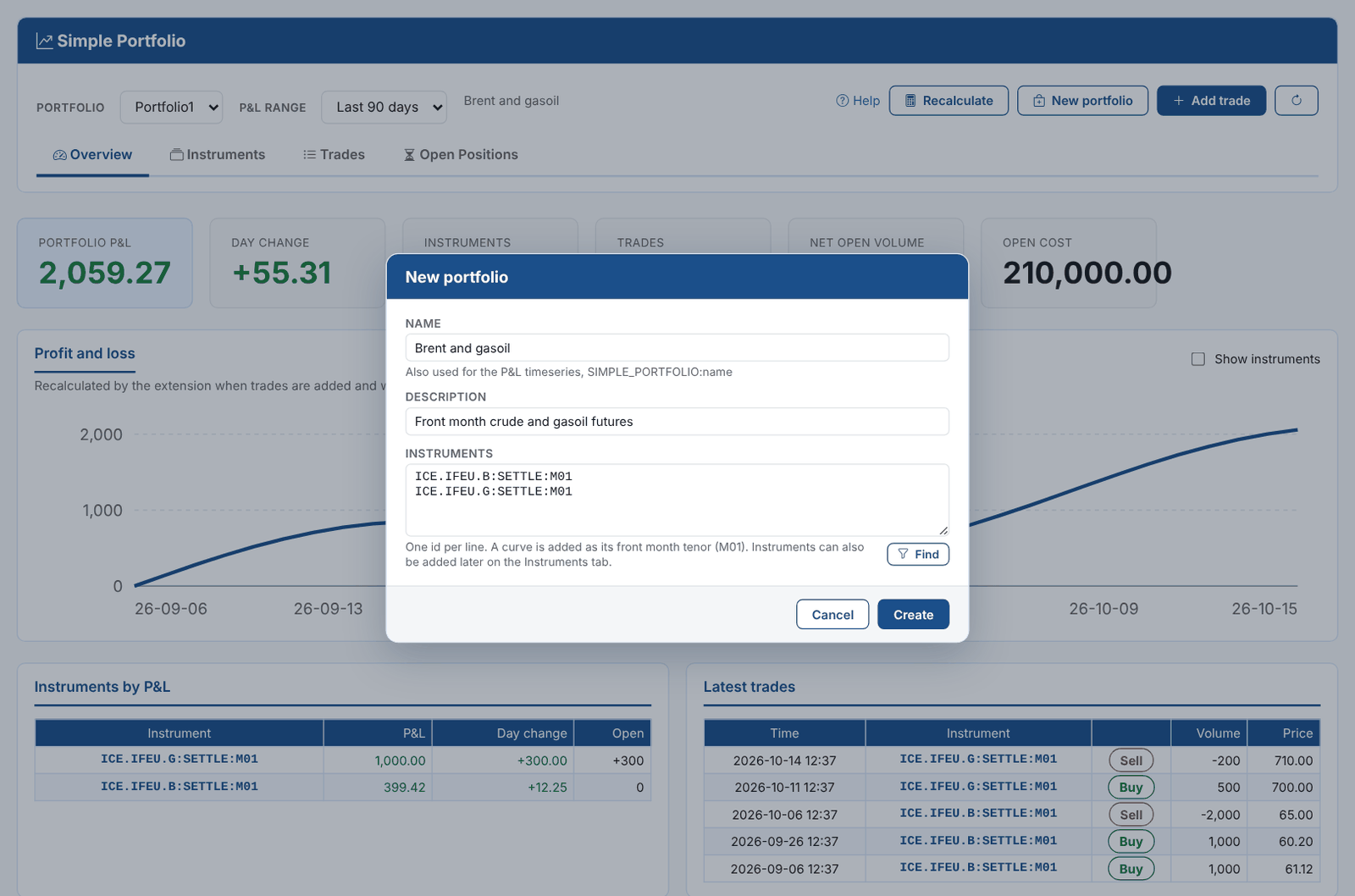Open the Last 90 days range dropdown

click(384, 108)
